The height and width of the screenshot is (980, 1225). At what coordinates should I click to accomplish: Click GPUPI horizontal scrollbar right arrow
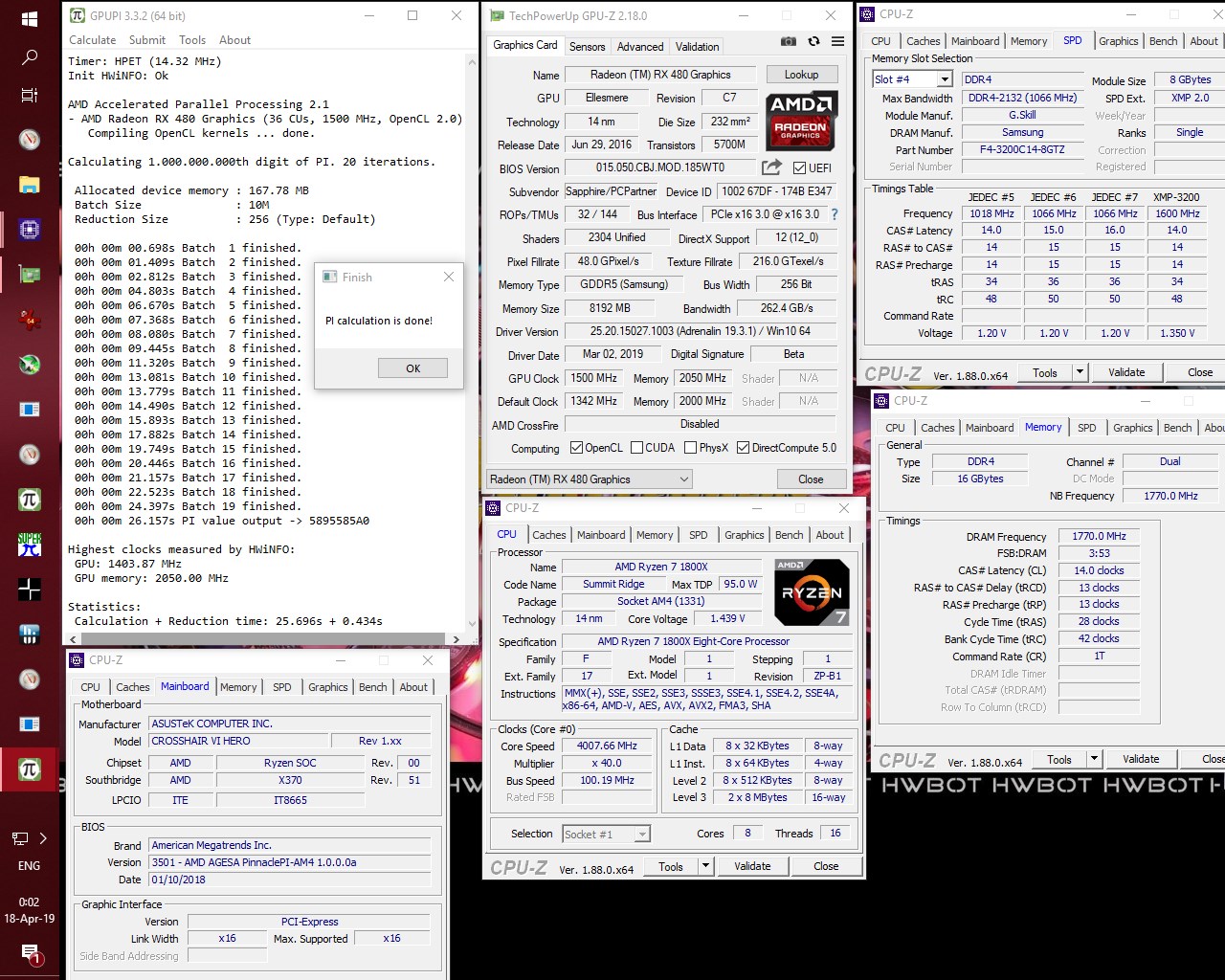457,639
